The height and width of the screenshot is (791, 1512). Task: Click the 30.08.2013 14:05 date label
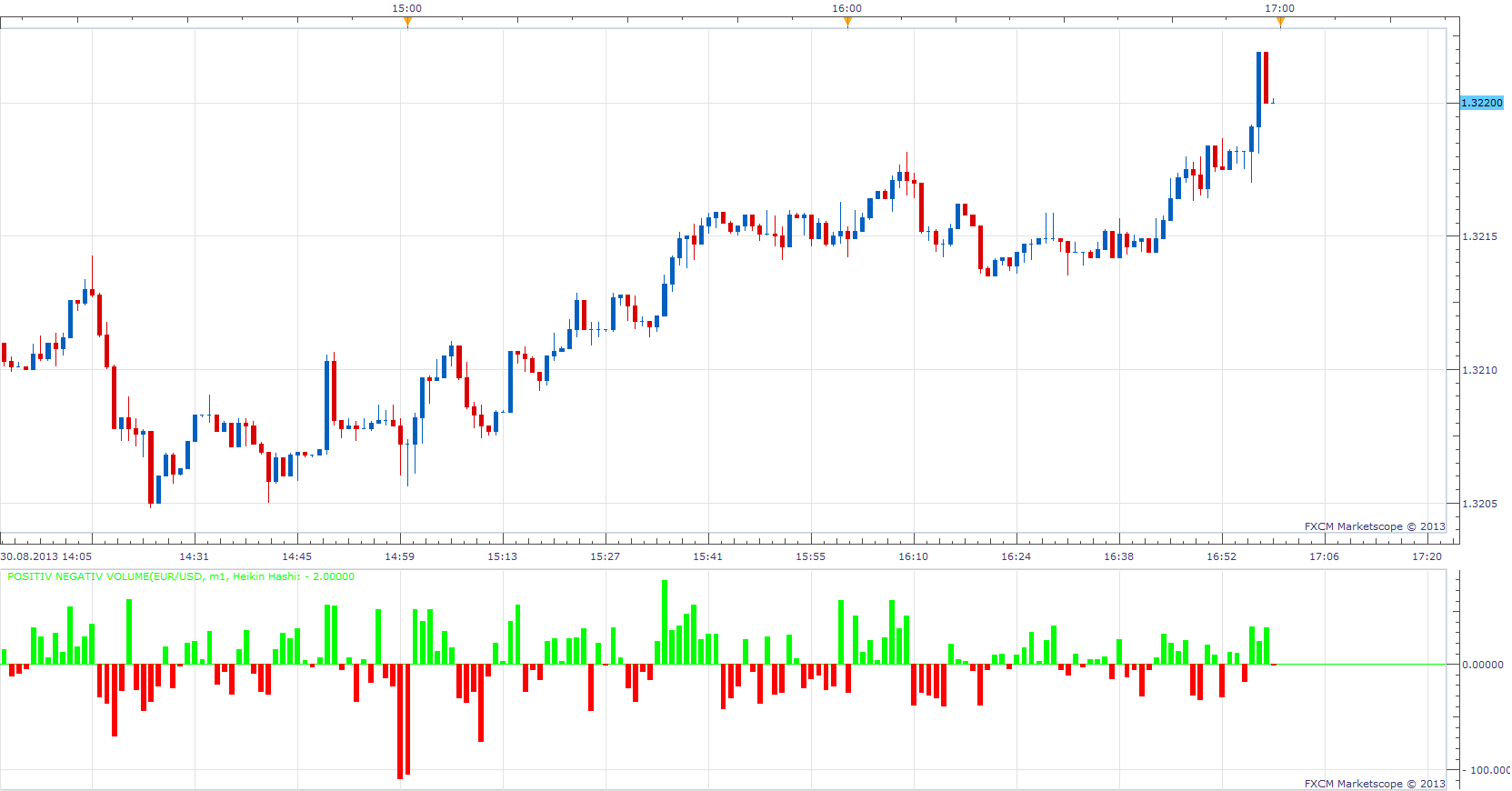46,556
